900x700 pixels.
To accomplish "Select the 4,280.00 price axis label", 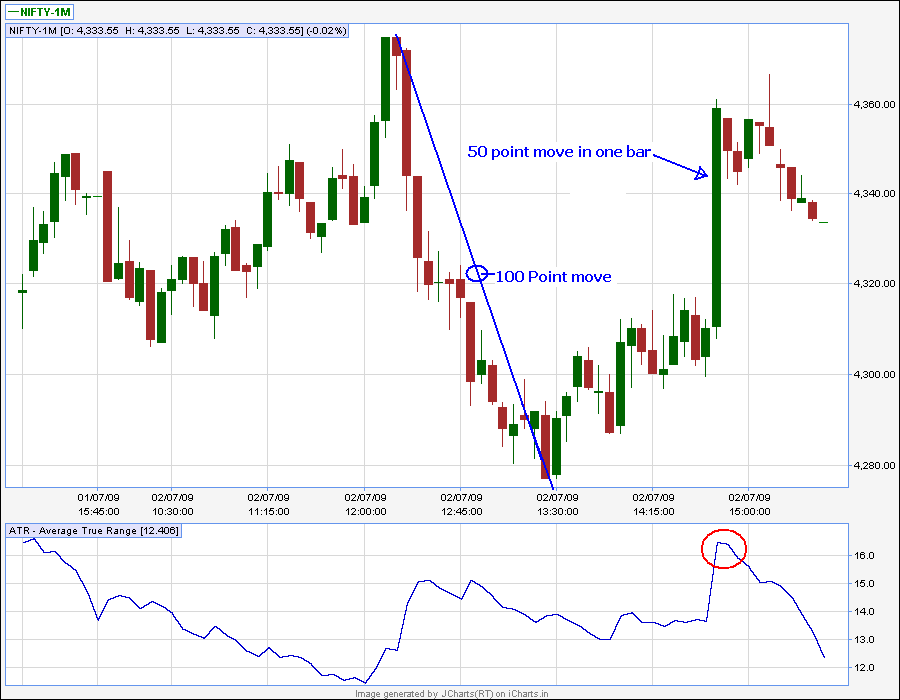I will [874, 465].
